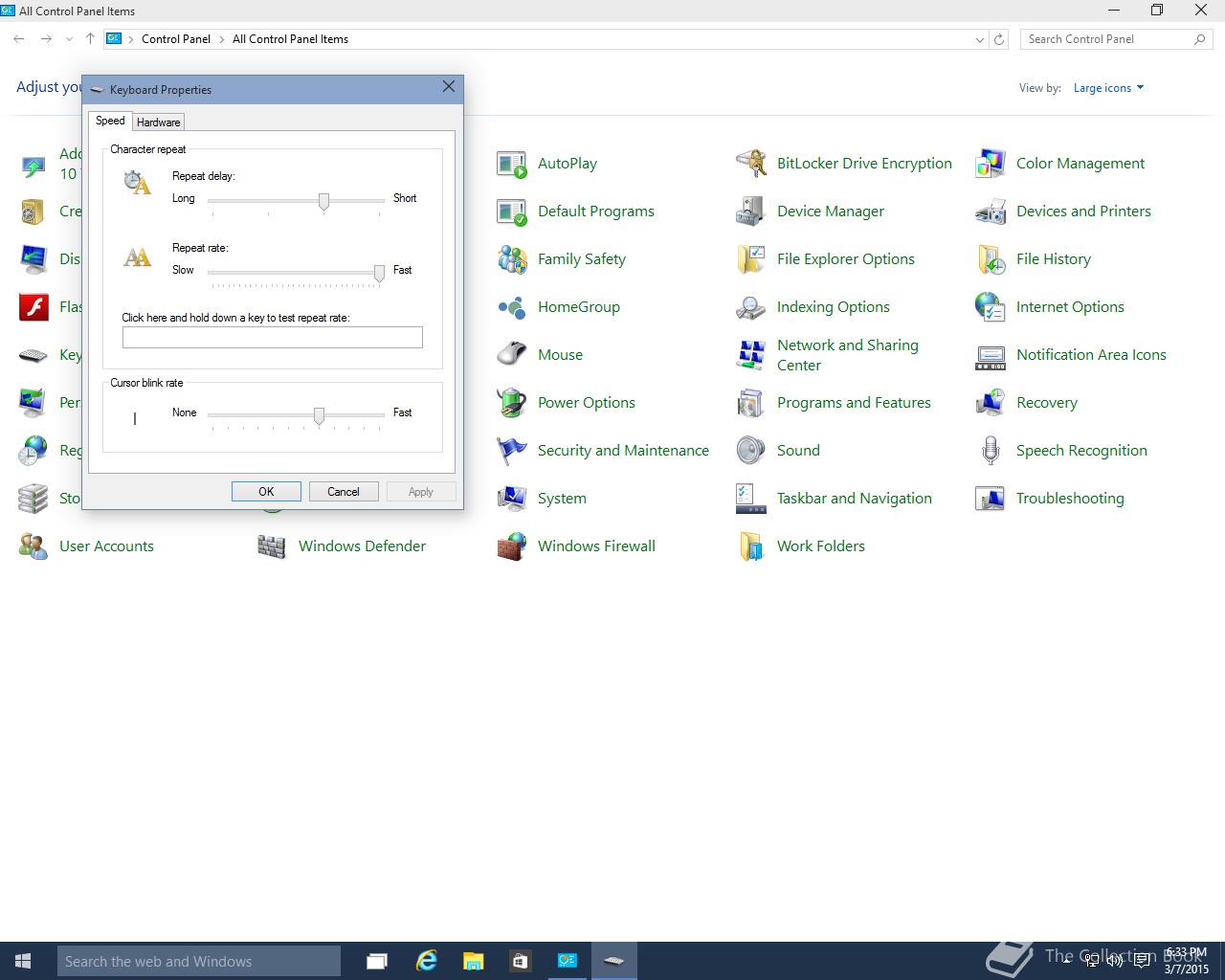Open the Default Programs icon
The image size is (1225, 980).
(x=512, y=212)
